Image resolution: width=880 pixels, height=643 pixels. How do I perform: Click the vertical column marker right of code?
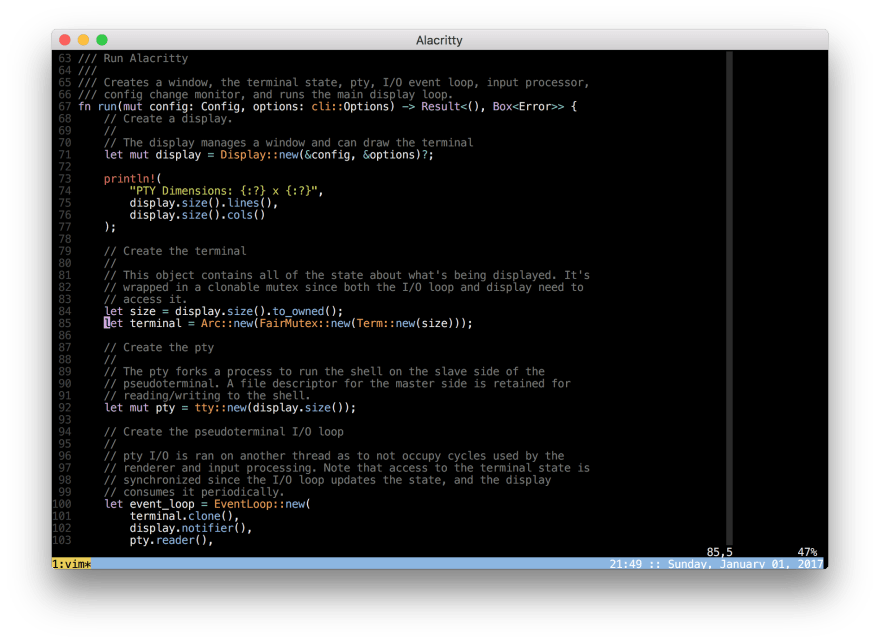pos(729,300)
